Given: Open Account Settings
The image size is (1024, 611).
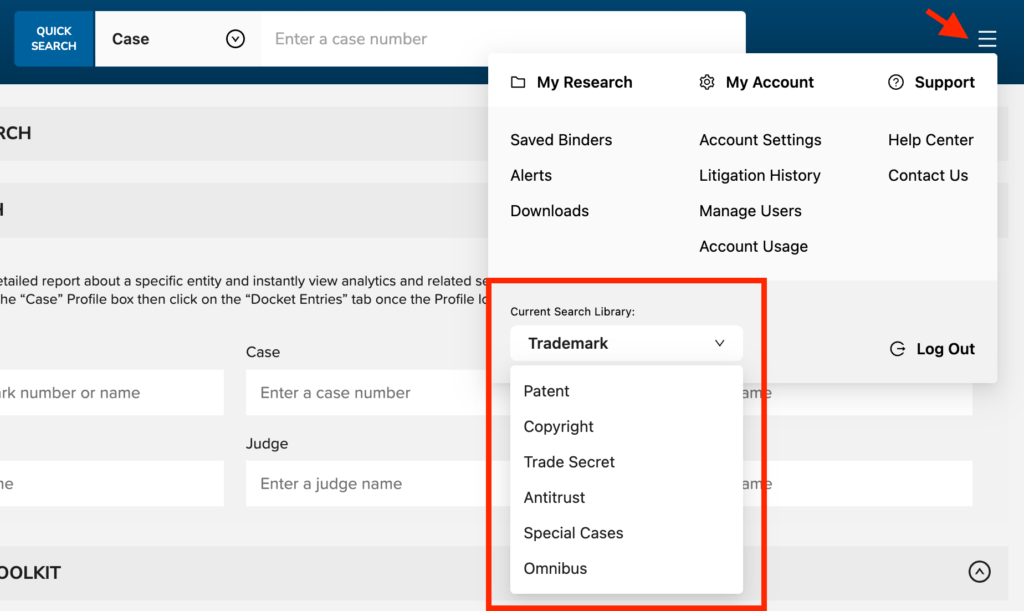Looking at the screenshot, I should coord(760,140).
